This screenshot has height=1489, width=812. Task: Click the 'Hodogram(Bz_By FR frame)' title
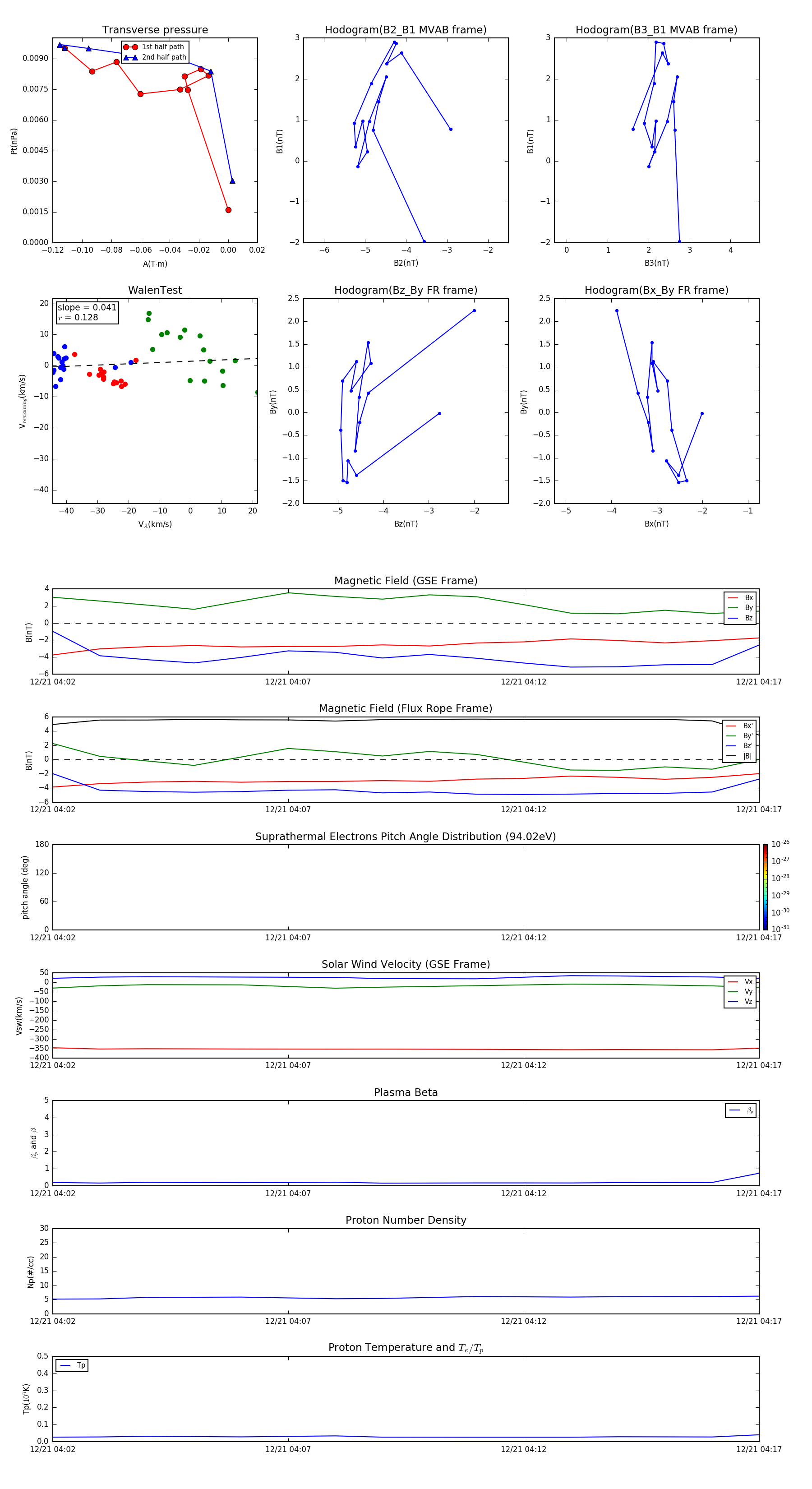pyautogui.click(x=406, y=290)
